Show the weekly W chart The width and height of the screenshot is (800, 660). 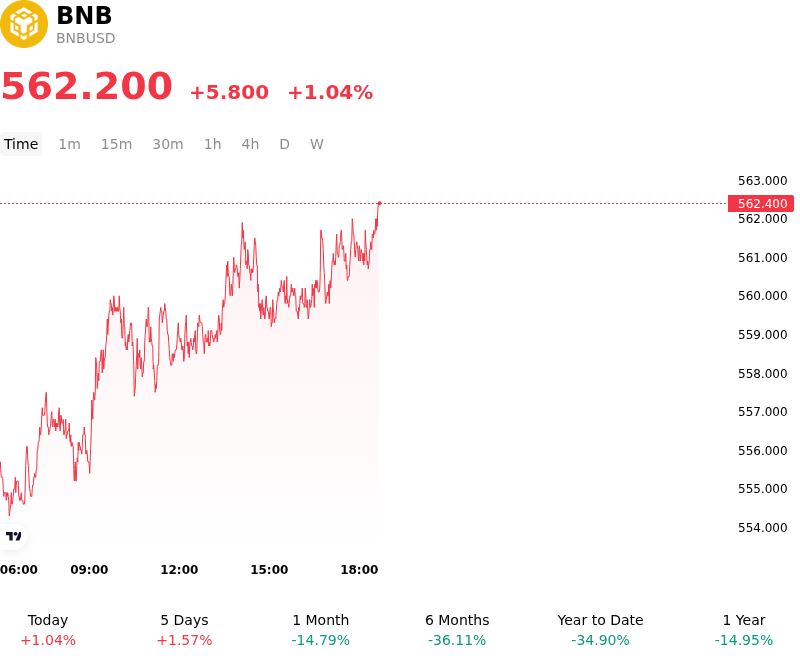click(316, 144)
